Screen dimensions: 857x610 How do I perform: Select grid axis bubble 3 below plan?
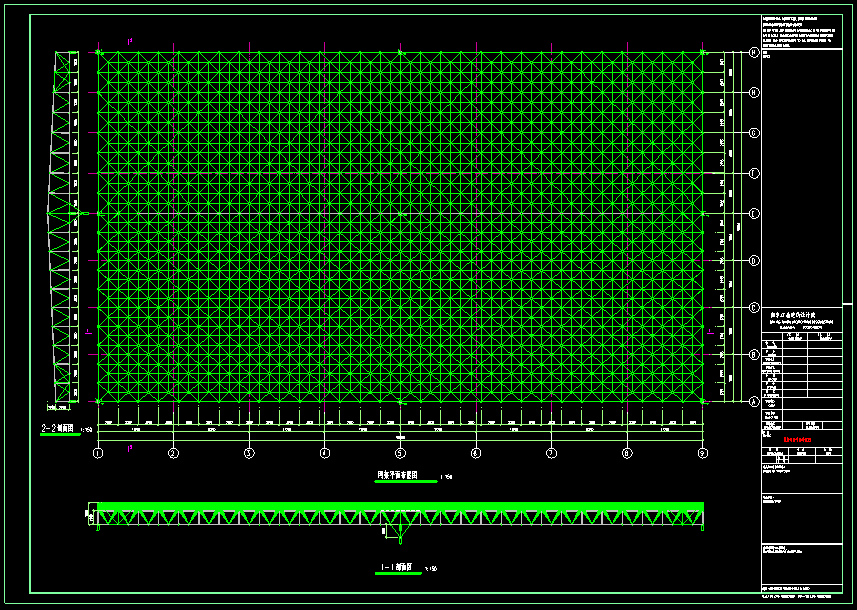point(249,453)
